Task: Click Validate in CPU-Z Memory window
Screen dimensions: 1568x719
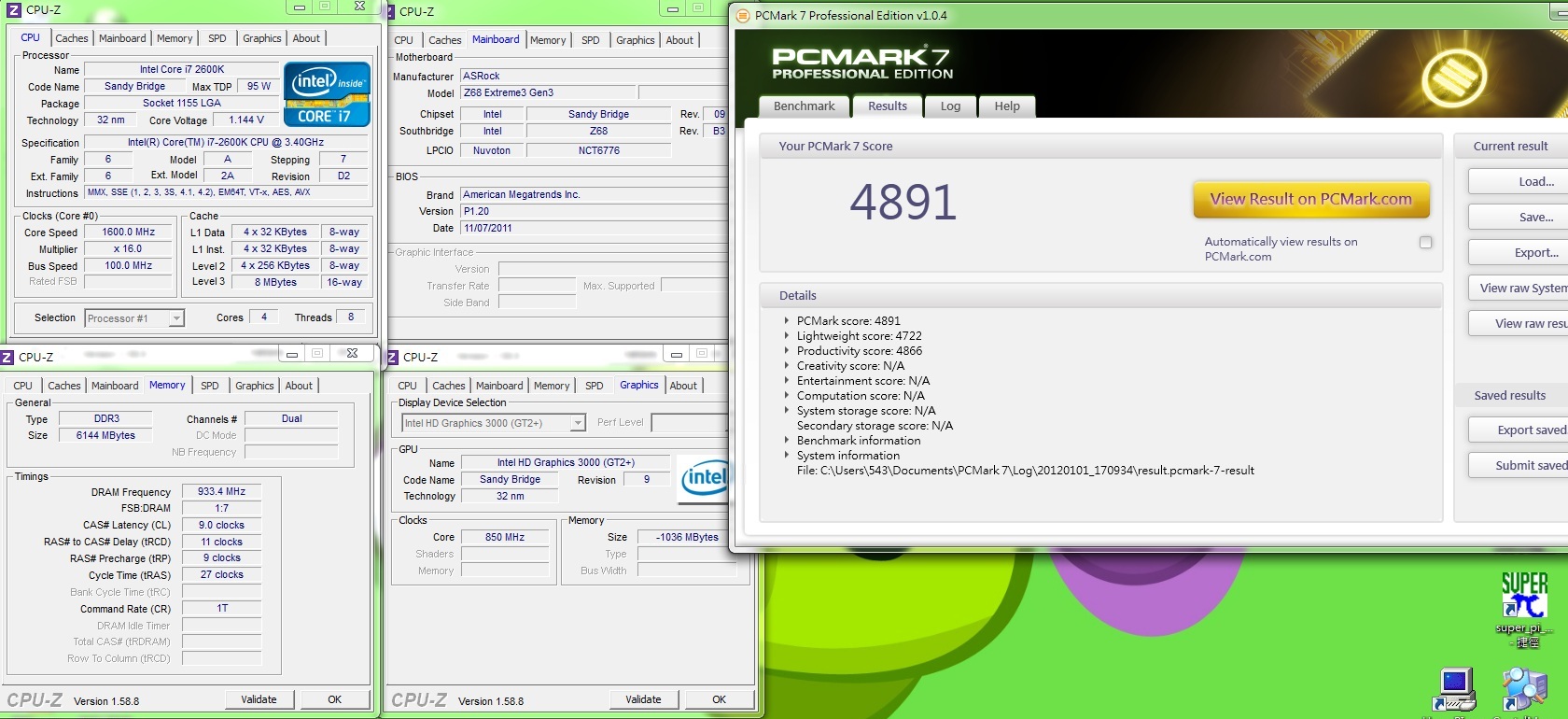Action: pos(259,699)
